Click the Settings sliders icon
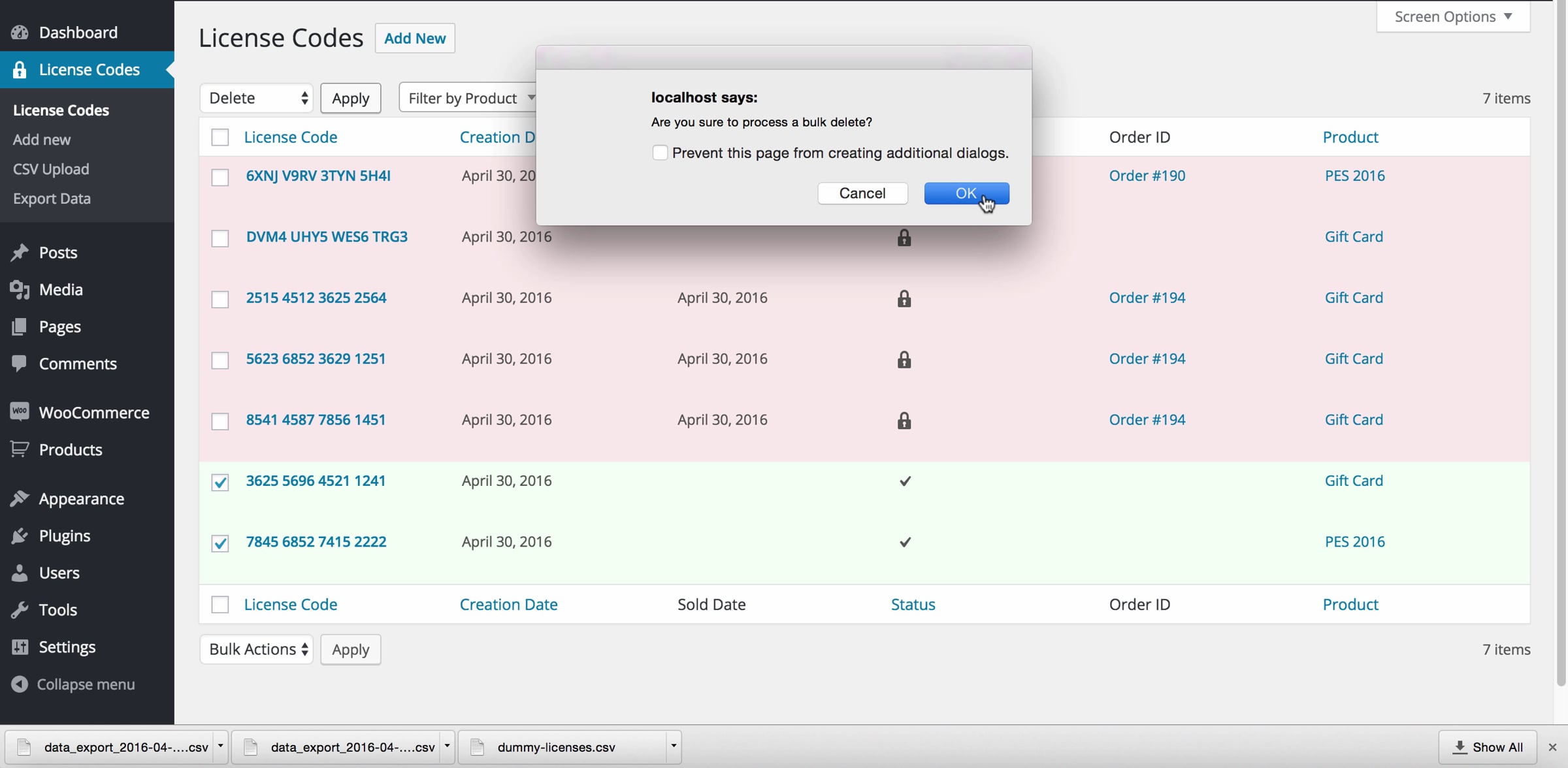The image size is (1568, 768). (x=20, y=647)
